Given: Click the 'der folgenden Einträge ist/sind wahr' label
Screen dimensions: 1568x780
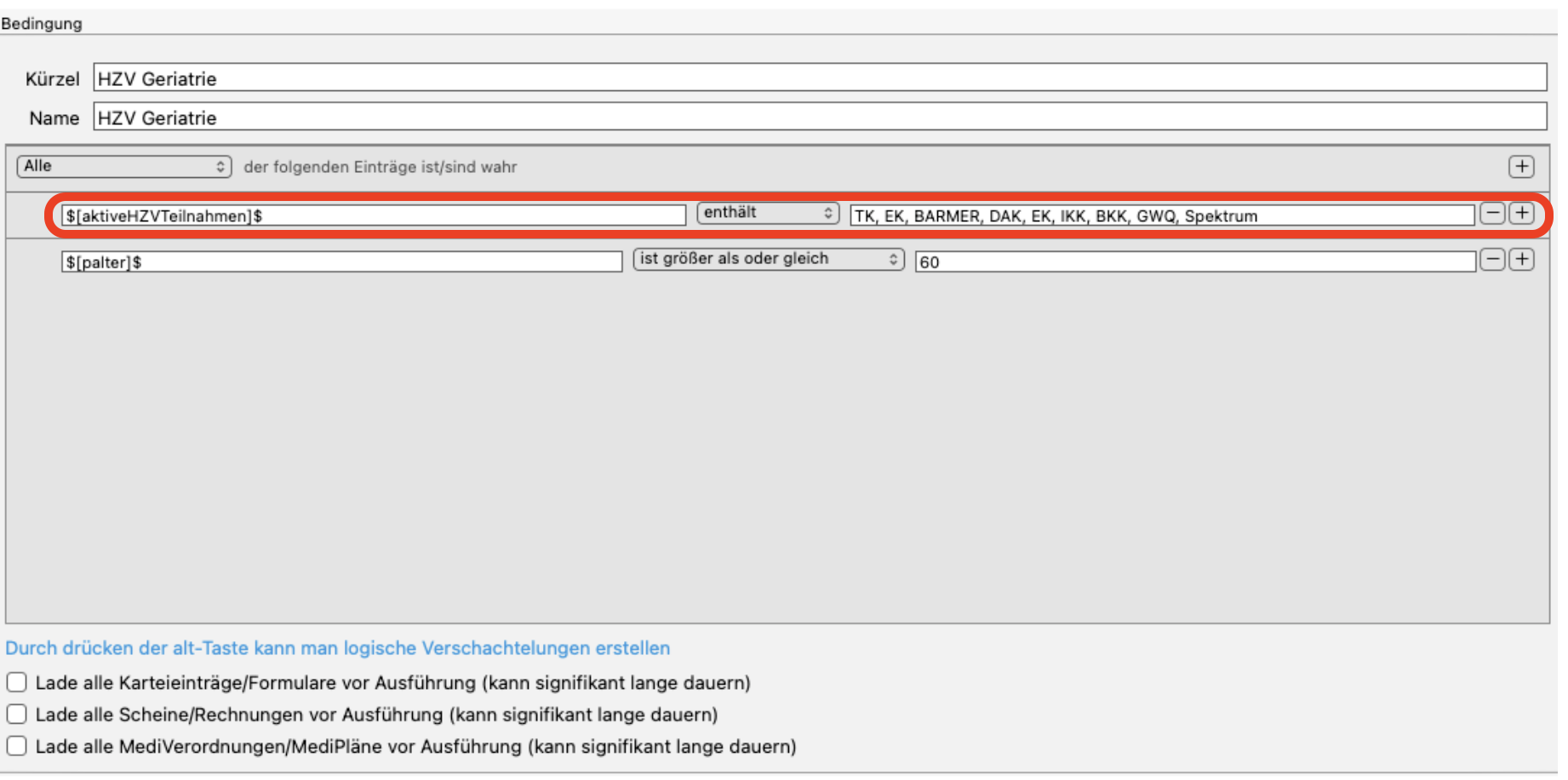Looking at the screenshot, I should click(x=381, y=167).
